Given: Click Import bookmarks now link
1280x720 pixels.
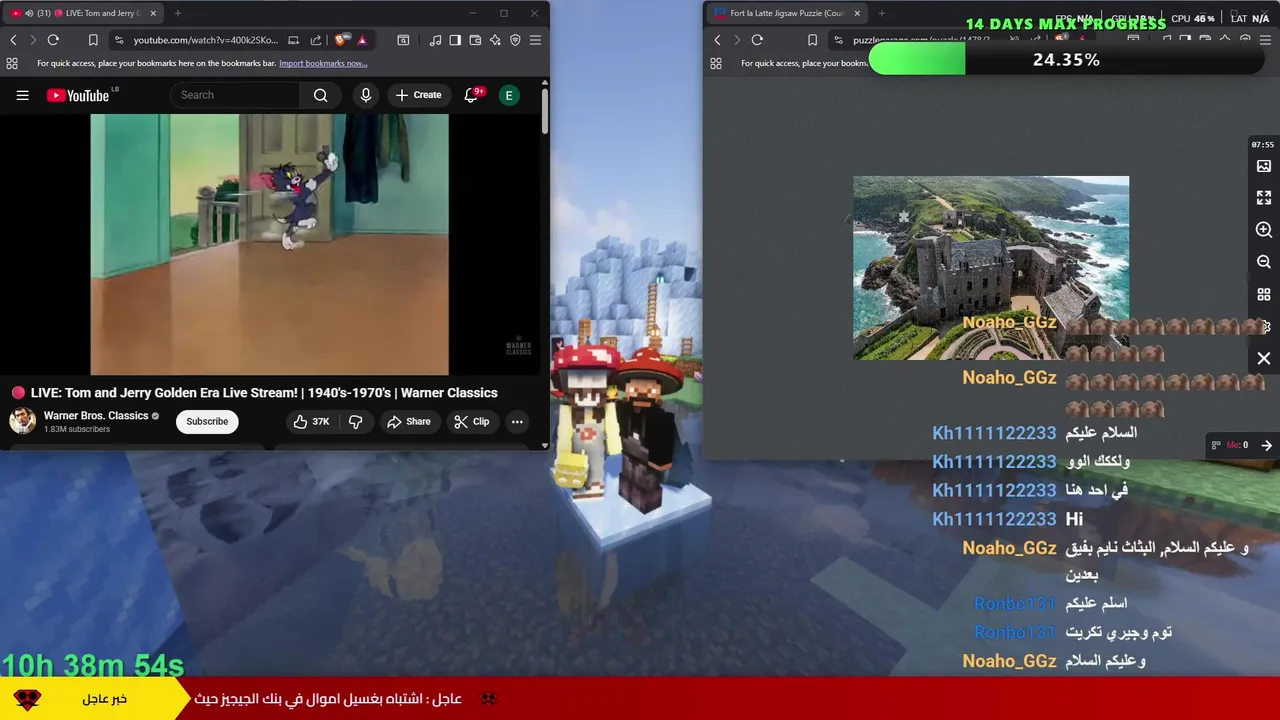Looking at the screenshot, I should pos(323,63).
